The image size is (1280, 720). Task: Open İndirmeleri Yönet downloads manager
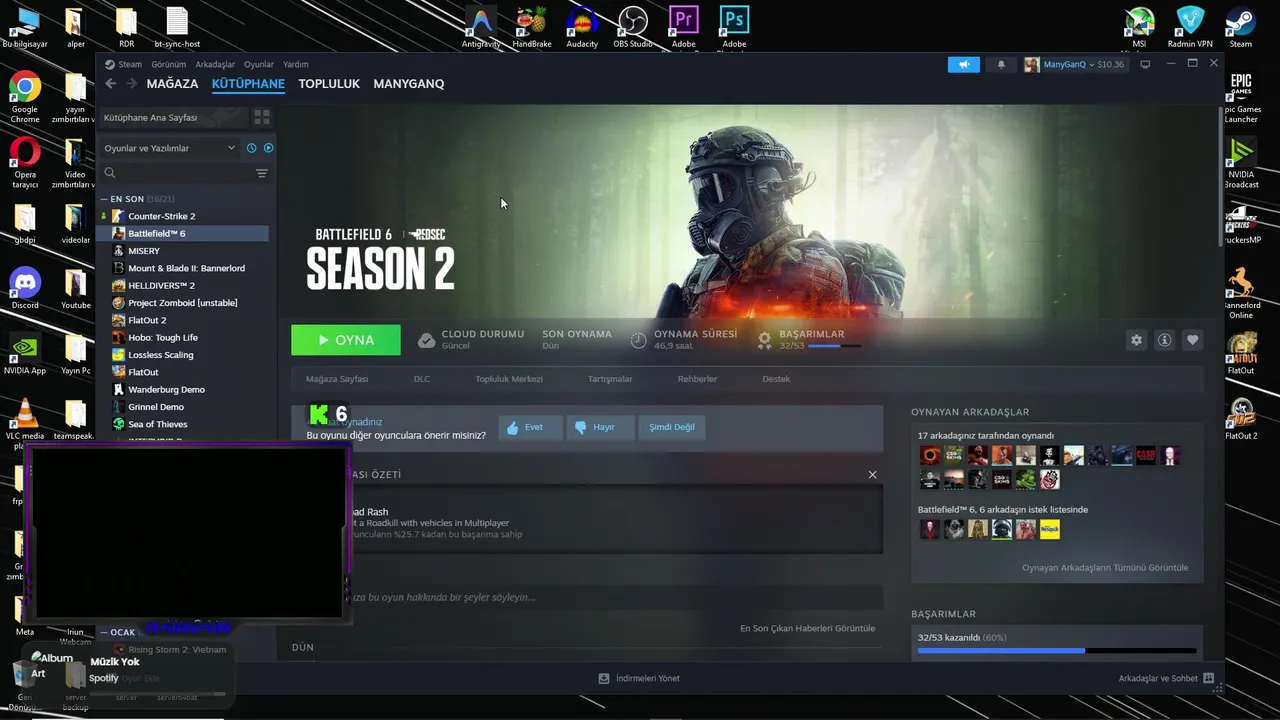[x=639, y=678]
